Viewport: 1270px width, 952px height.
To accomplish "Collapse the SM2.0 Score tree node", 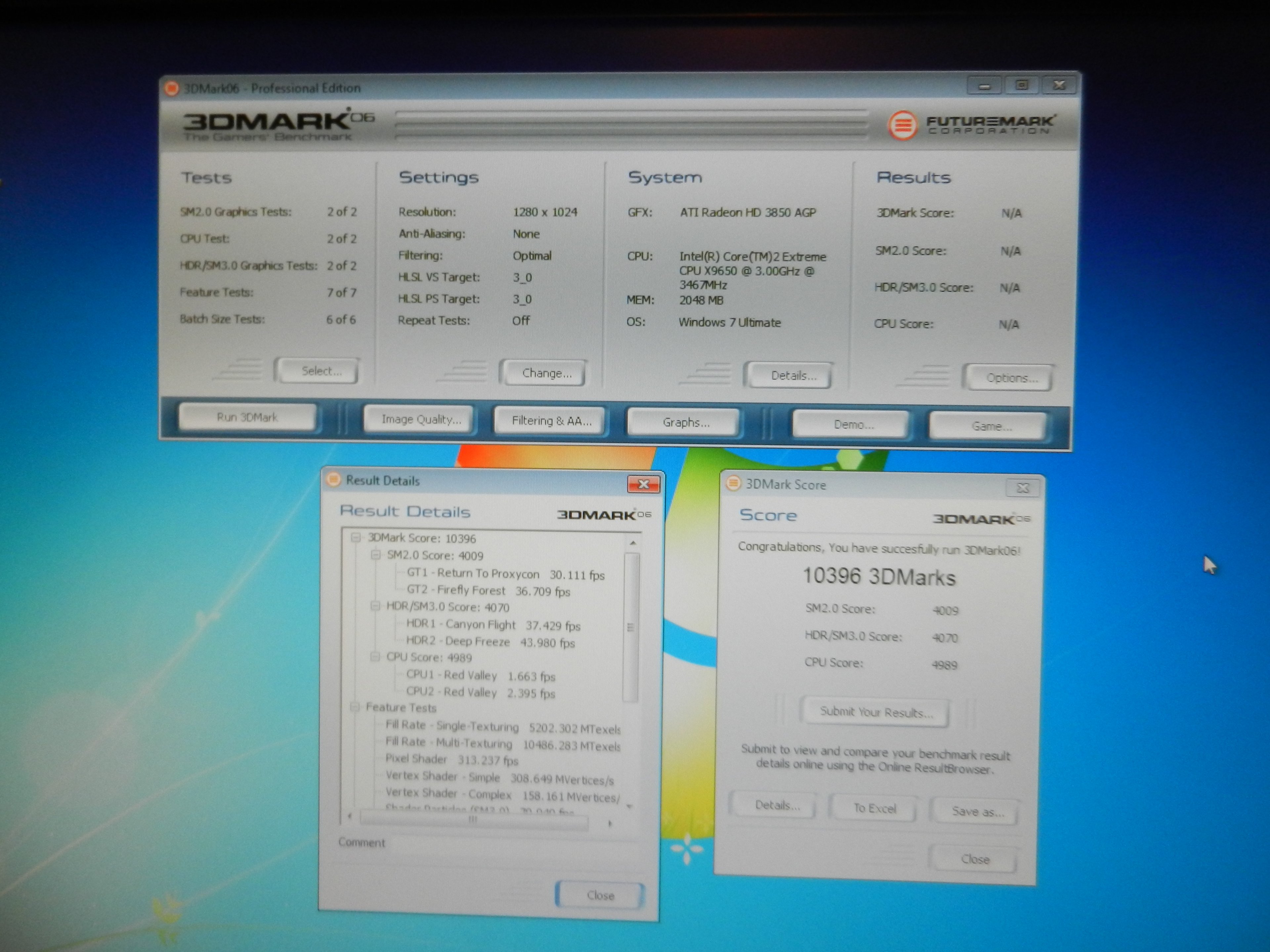I will pos(375,555).
